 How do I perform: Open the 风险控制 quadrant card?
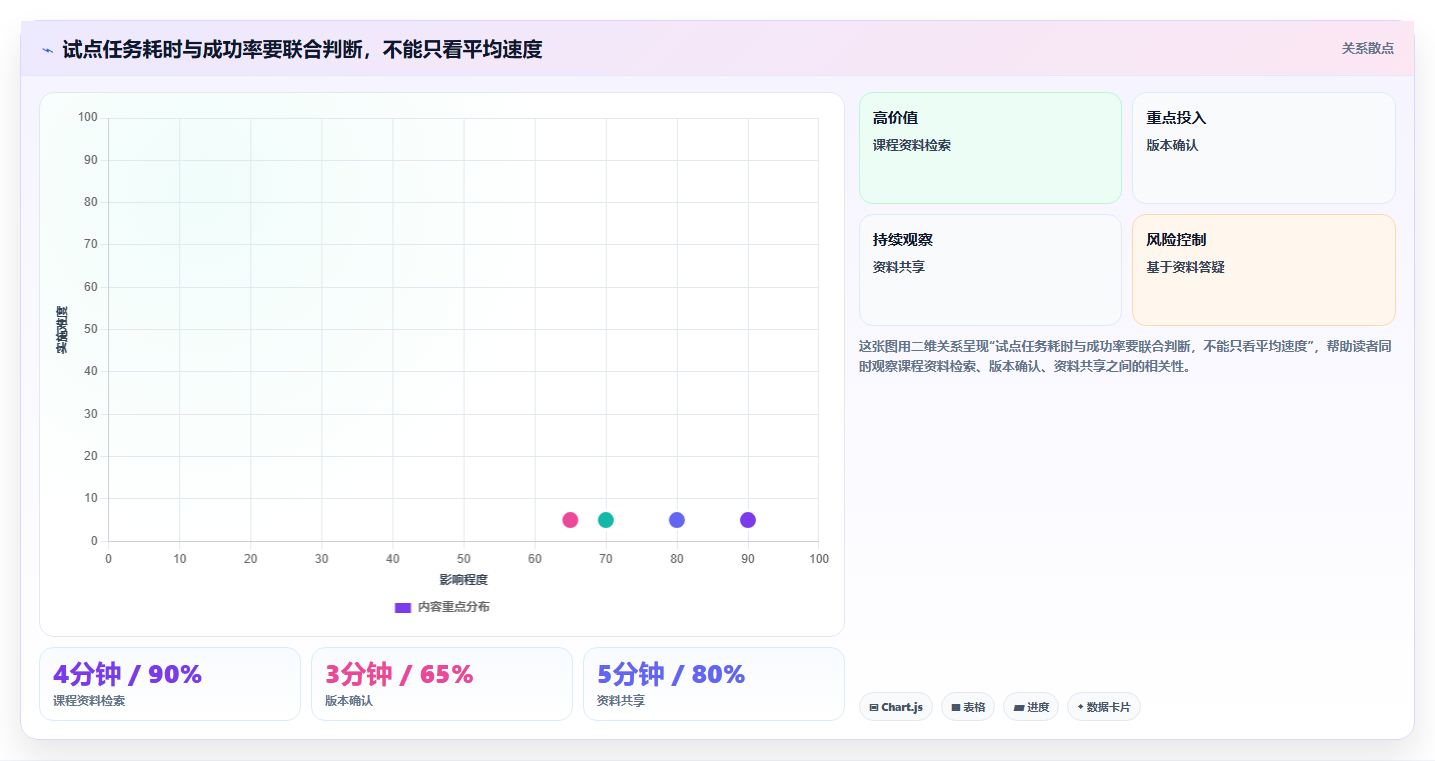click(1264, 270)
